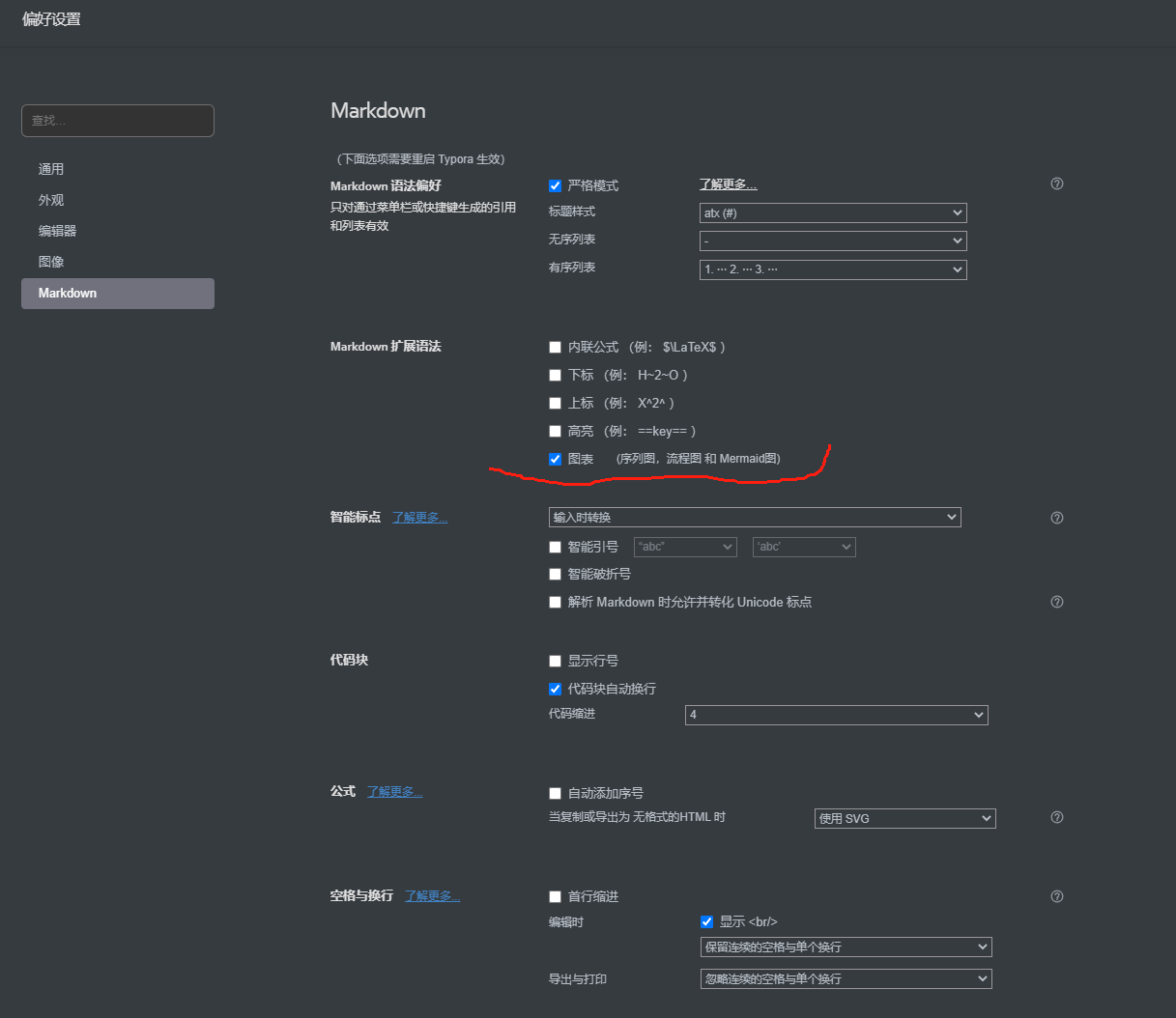Viewport: 1176px width, 1018px height.
Task: Open help icon beside 智能标点 dropdown
Action: pos(1057,518)
